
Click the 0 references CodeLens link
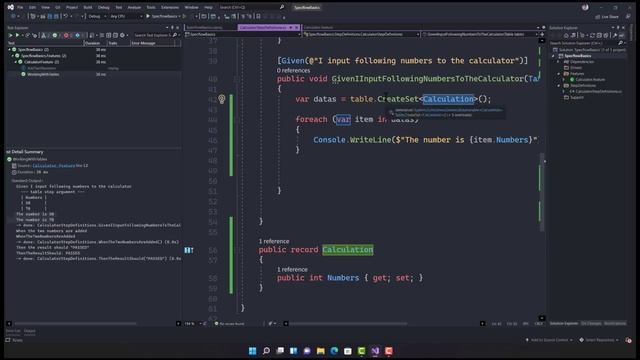(293, 70)
